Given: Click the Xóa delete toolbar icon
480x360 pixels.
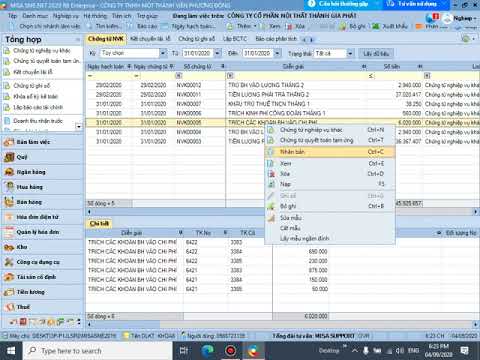Looking at the screenshot, I should (289, 26).
